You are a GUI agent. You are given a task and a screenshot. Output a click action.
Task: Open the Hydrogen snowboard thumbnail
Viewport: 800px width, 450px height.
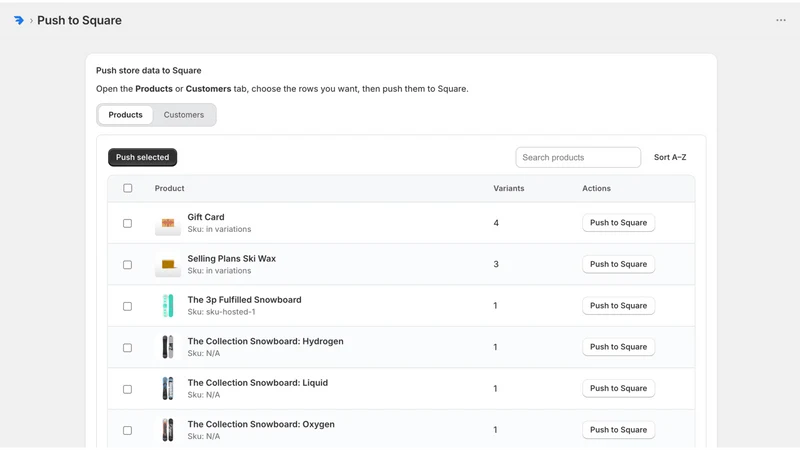click(168, 347)
